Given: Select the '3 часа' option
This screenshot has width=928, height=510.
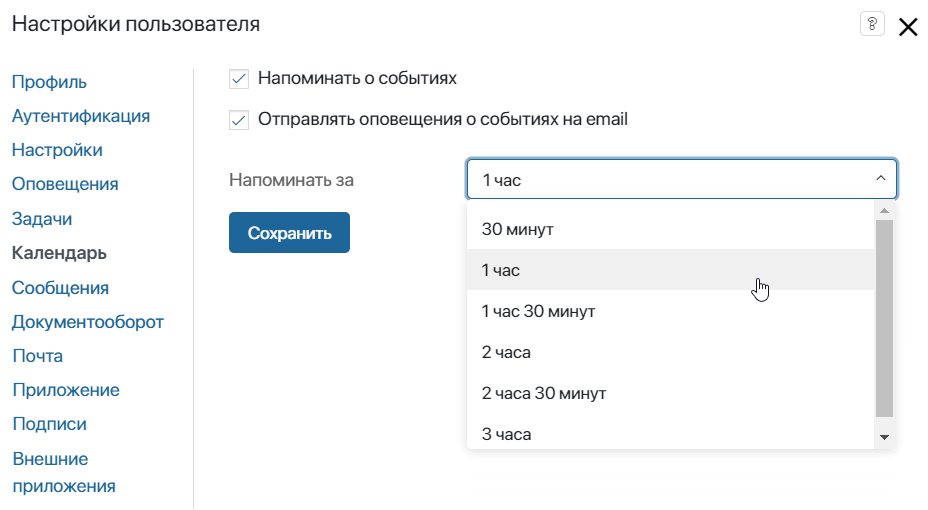Looking at the screenshot, I should [x=671, y=434].
